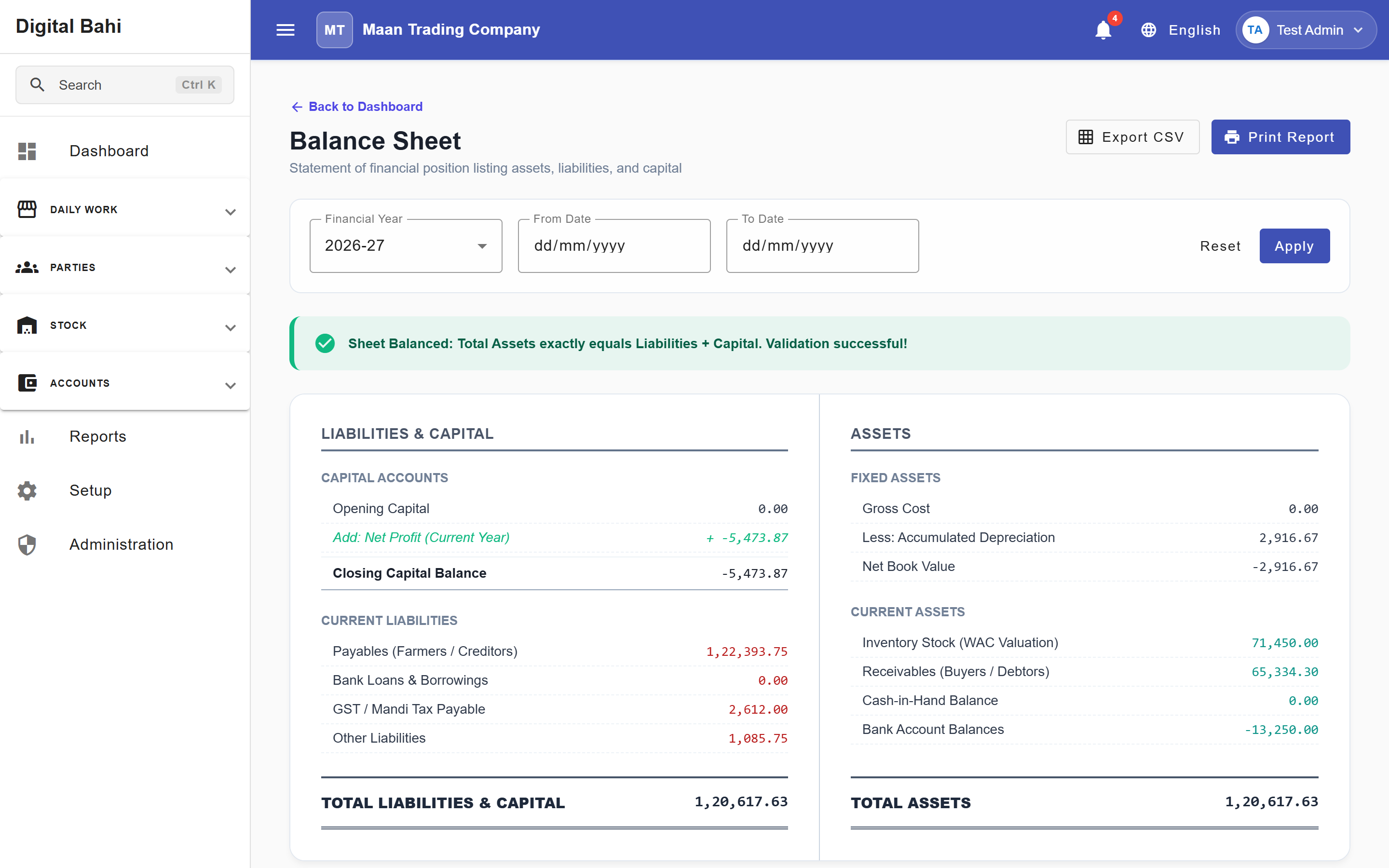The image size is (1389, 868).
Task: Open the notifications bell
Action: tap(1103, 30)
